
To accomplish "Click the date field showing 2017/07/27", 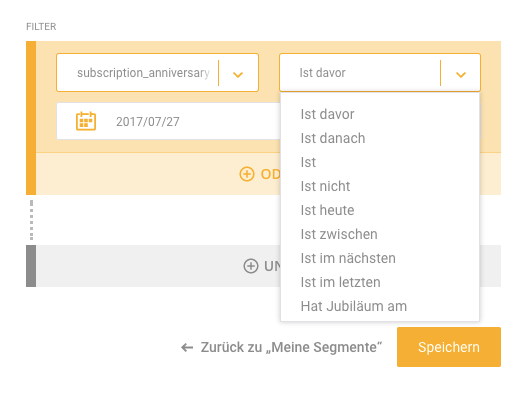I will point(168,121).
